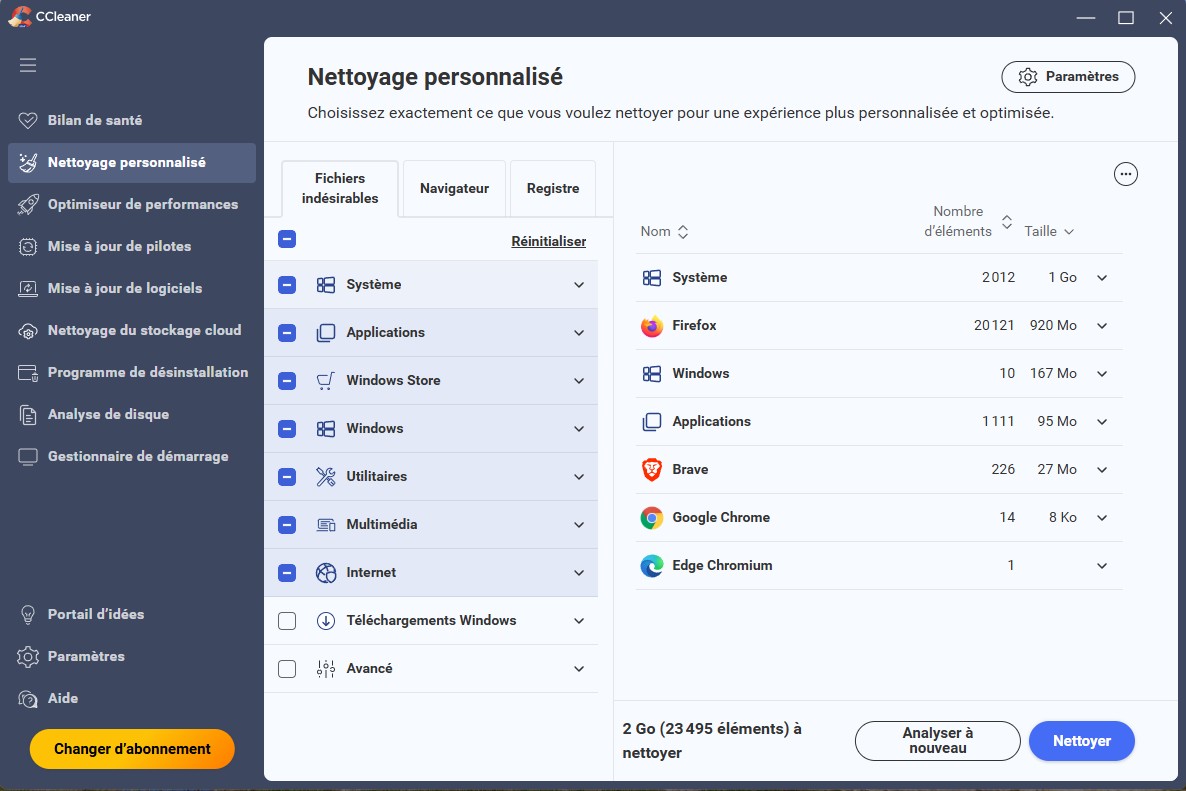Open Bilan de santé heart icon
Screen dimensions: 1186x791
28,120
